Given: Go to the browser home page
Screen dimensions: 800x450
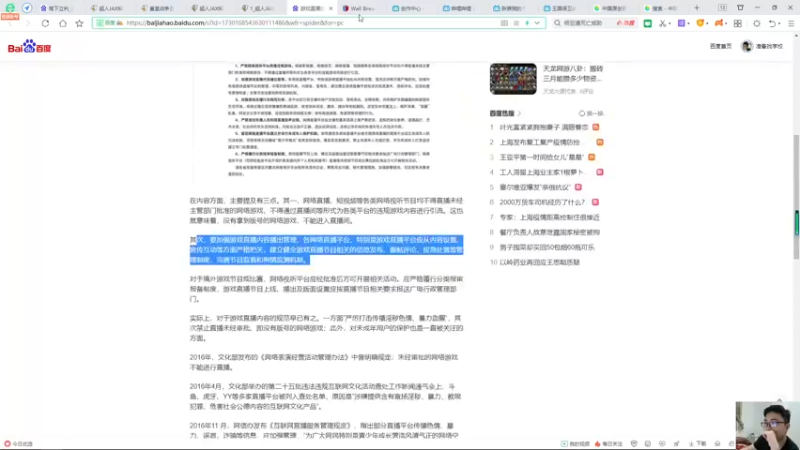Looking at the screenshot, I should 63,23.
